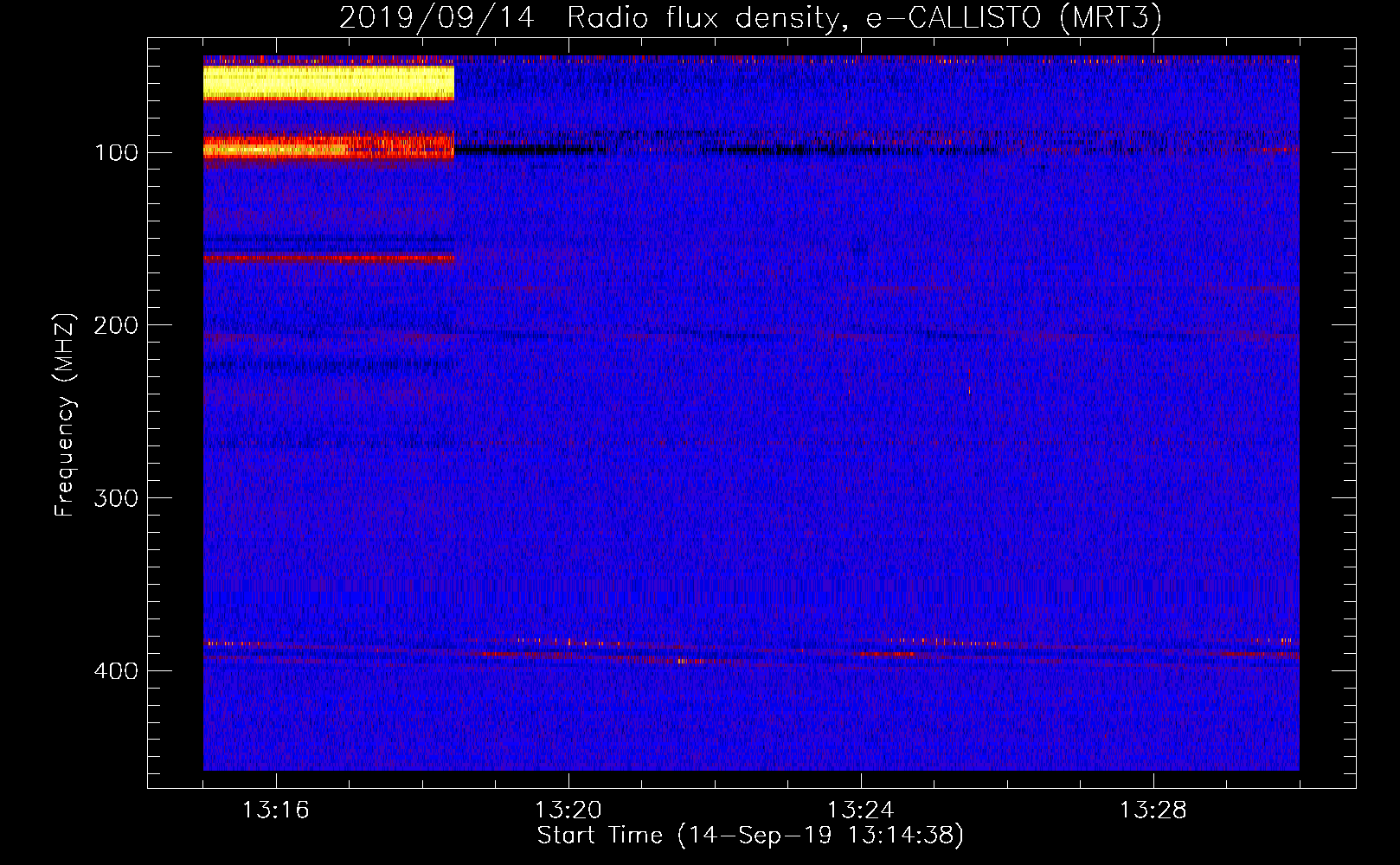
Task: Select the 100 frequency tick label
Action: pyautogui.click(x=116, y=153)
